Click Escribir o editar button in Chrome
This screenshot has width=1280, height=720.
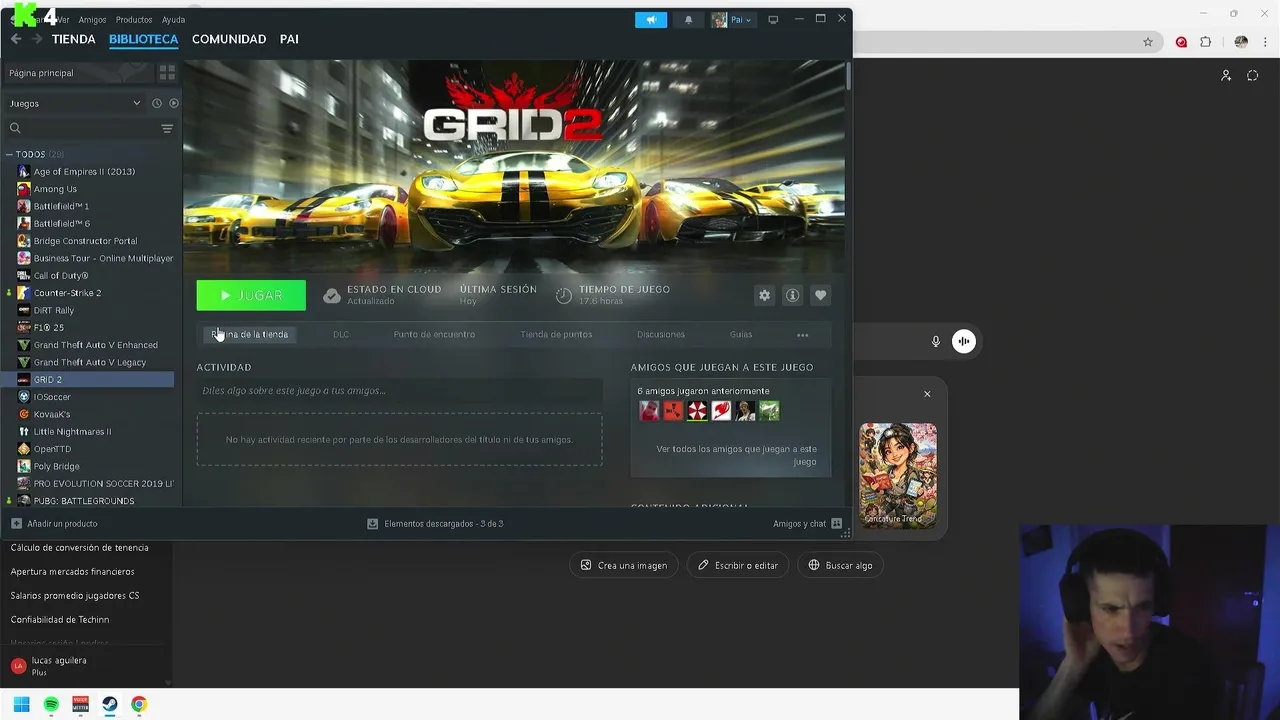[x=738, y=565]
